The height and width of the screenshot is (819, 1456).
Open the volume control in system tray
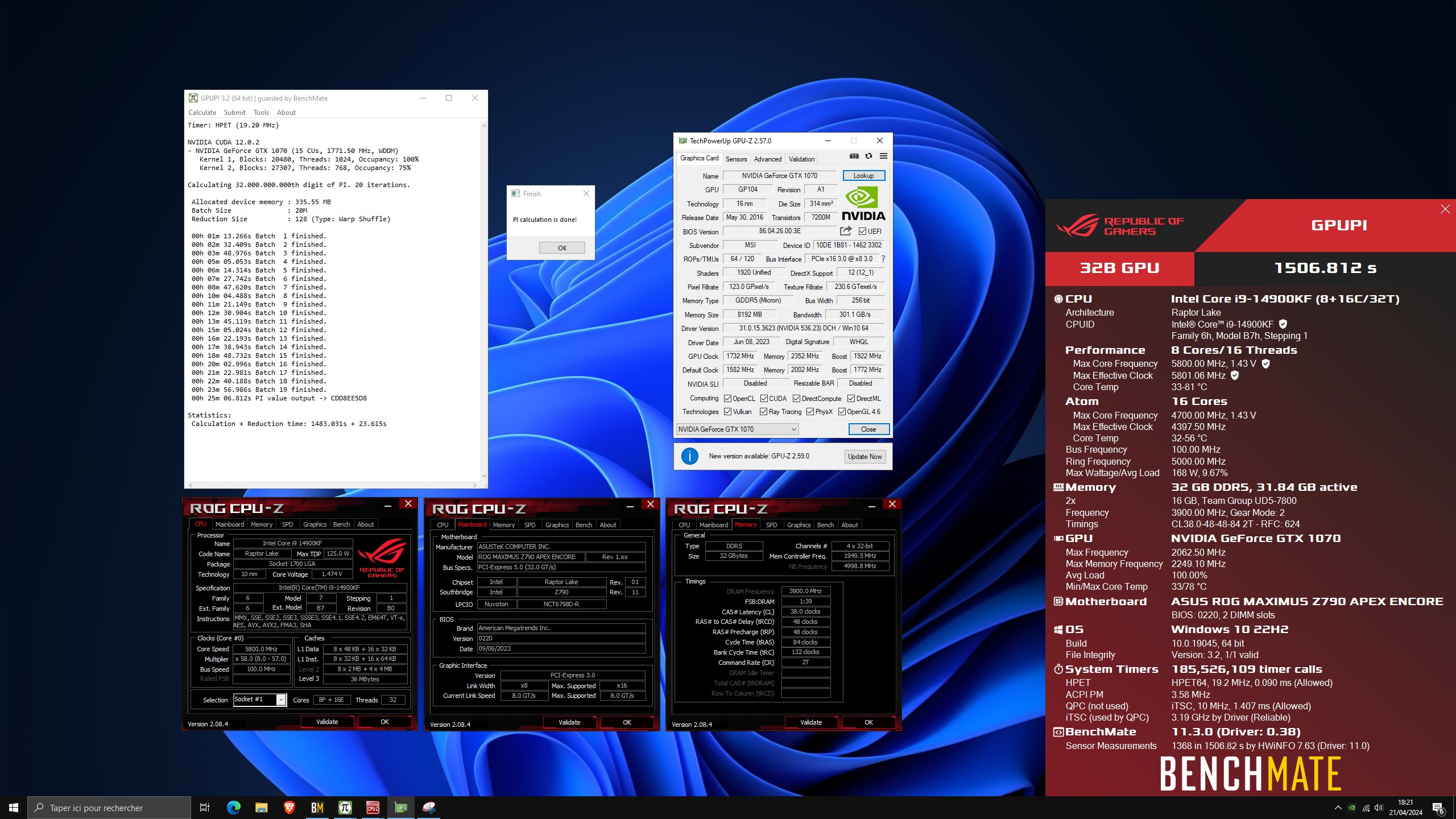point(1378,808)
